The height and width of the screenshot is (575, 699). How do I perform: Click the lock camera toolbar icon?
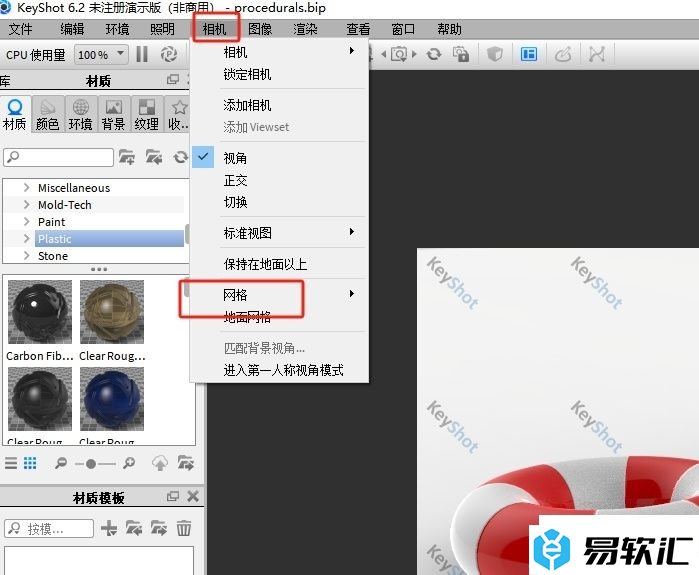[461, 54]
